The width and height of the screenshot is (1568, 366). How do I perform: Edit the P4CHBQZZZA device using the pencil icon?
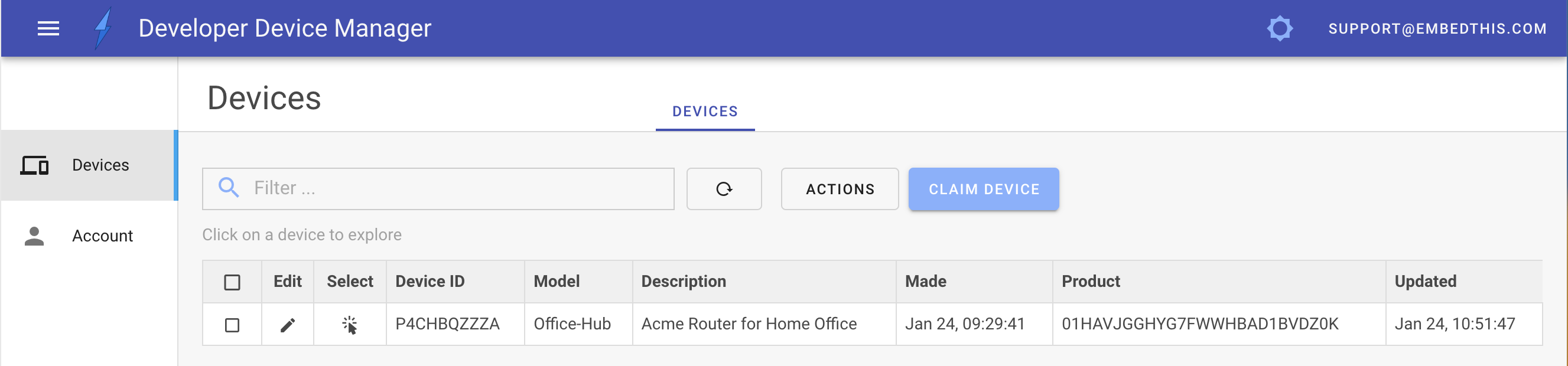coord(287,324)
